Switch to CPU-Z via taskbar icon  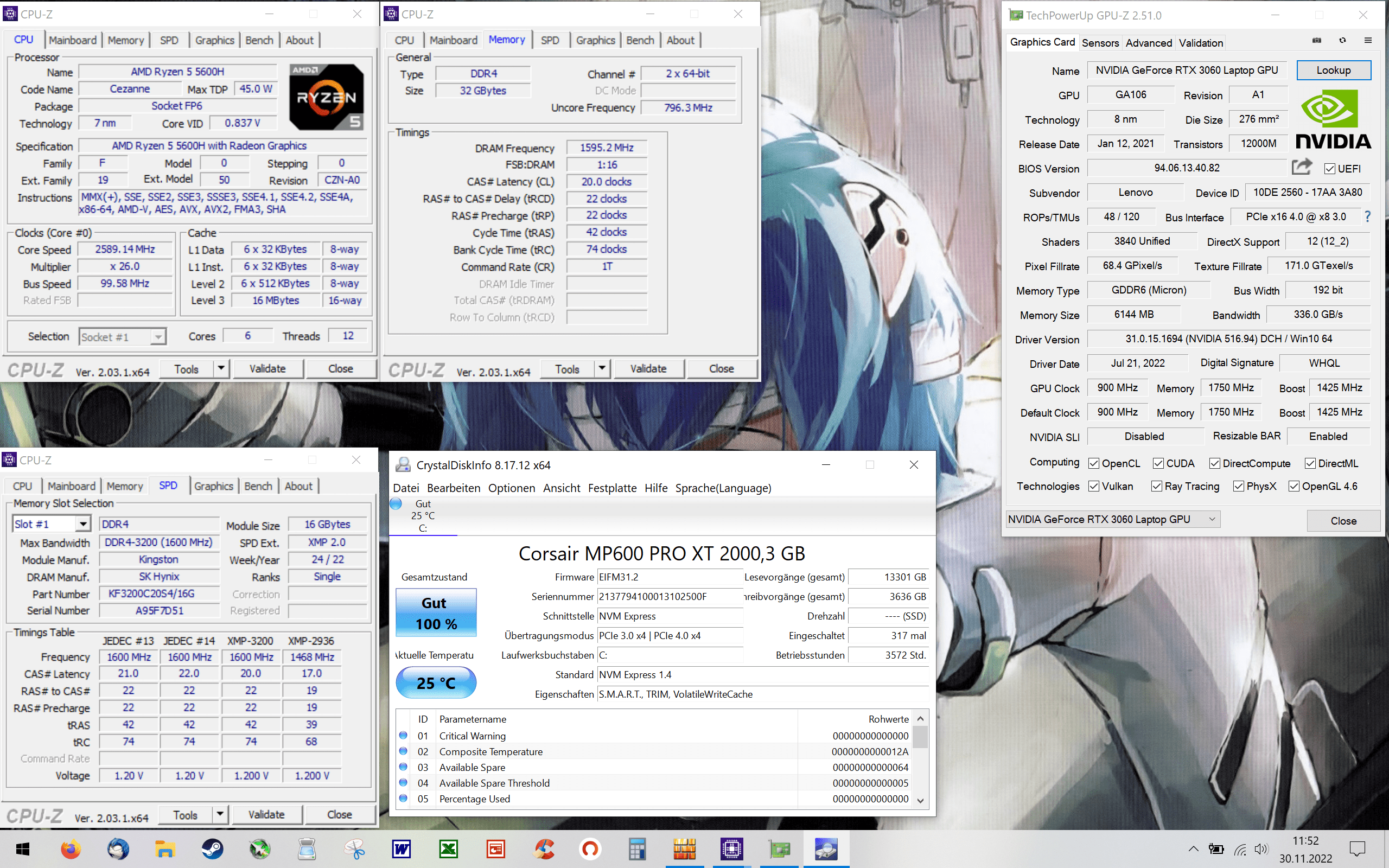pos(732,848)
